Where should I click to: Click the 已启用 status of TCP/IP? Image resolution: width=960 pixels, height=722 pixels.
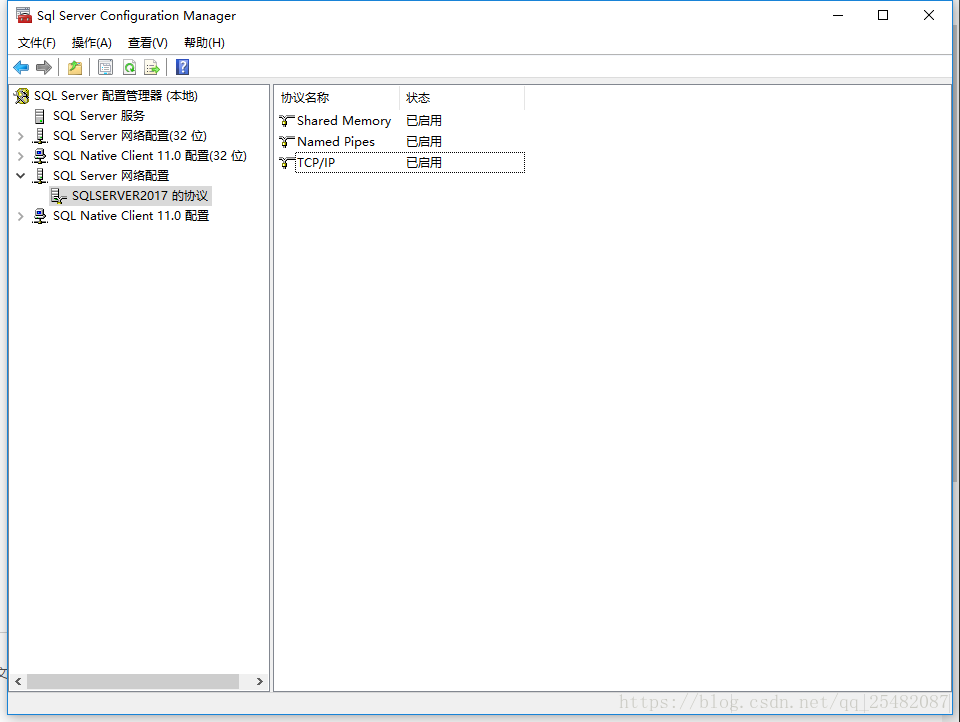click(x=424, y=163)
